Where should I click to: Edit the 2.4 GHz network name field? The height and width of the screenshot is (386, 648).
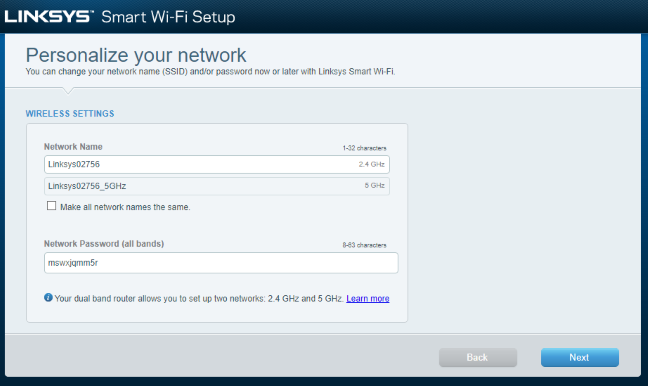point(217,164)
